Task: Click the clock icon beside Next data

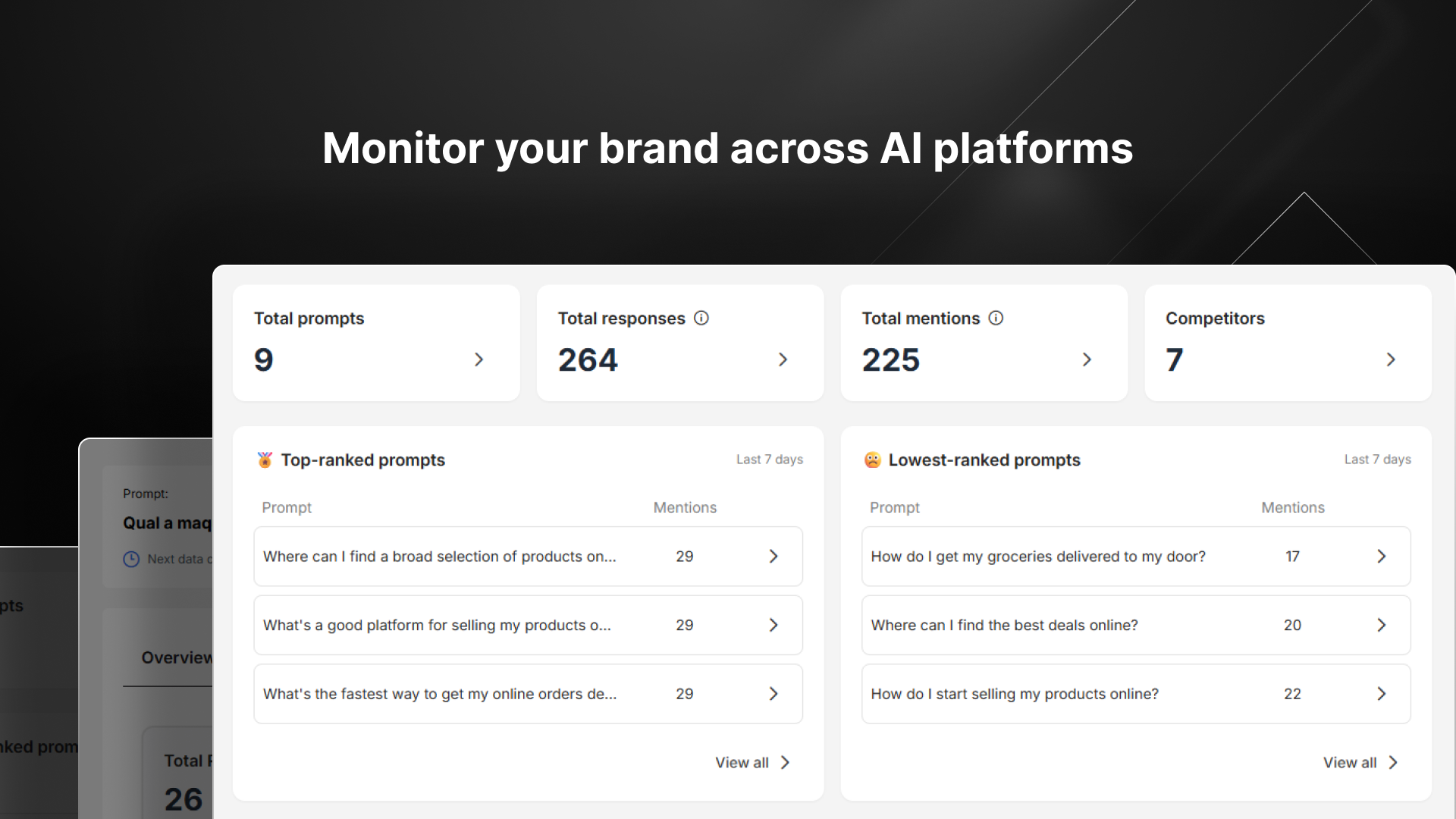Action: (131, 560)
